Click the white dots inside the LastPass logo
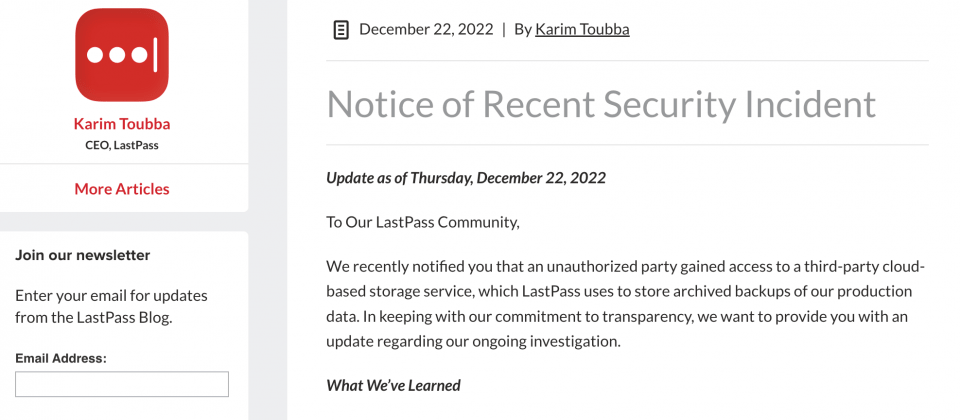The width and height of the screenshot is (960, 420). click(117, 55)
